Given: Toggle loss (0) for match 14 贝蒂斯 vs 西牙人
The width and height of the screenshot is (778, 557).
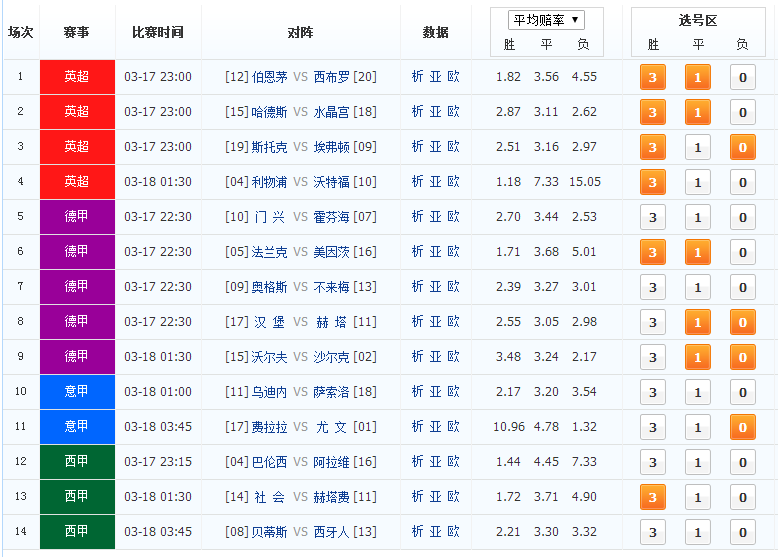Looking at the screenshot, I should coord(743,532).
